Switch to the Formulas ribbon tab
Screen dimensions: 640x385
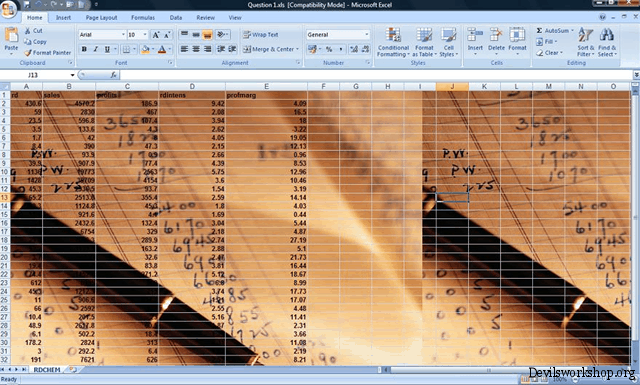pyautogui.click(x=143, y=18)
